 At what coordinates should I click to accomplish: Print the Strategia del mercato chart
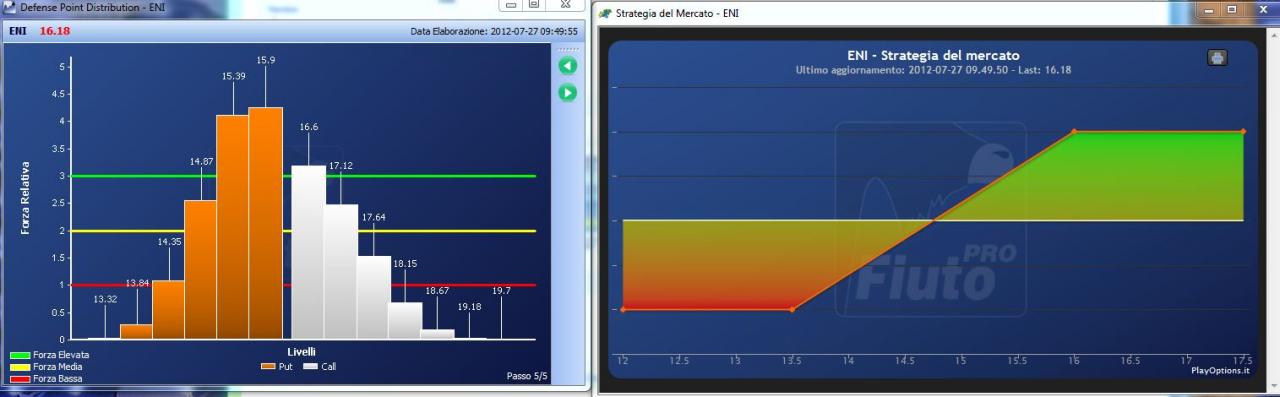tap(1217, 58)
